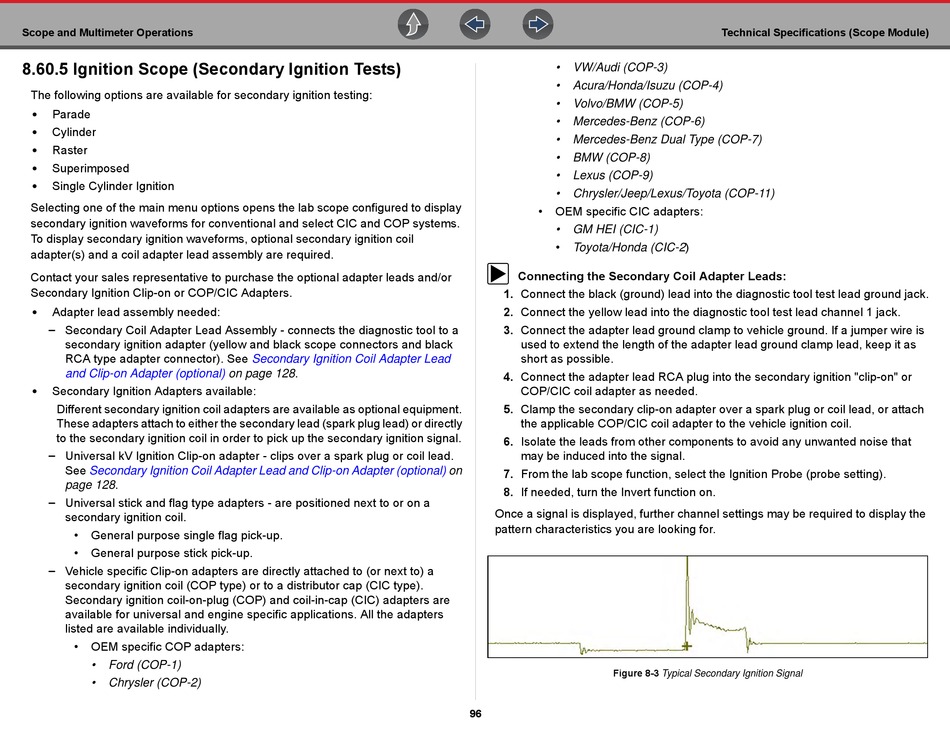Click 'VW/Audi (COP-3)' list item
The height and width of the screenshot is (734, 950).
(x=620, y=67)
